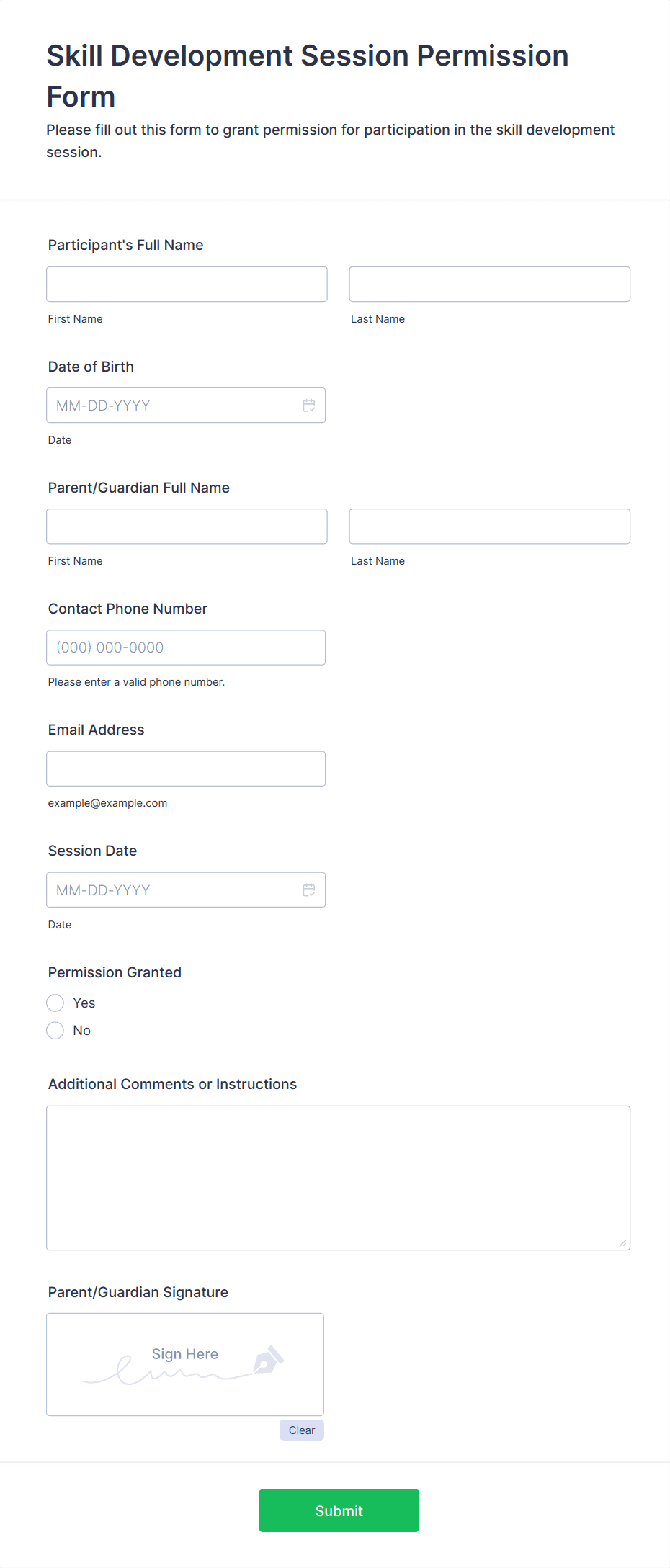Click the Date of Birth input

coord(173,406)
